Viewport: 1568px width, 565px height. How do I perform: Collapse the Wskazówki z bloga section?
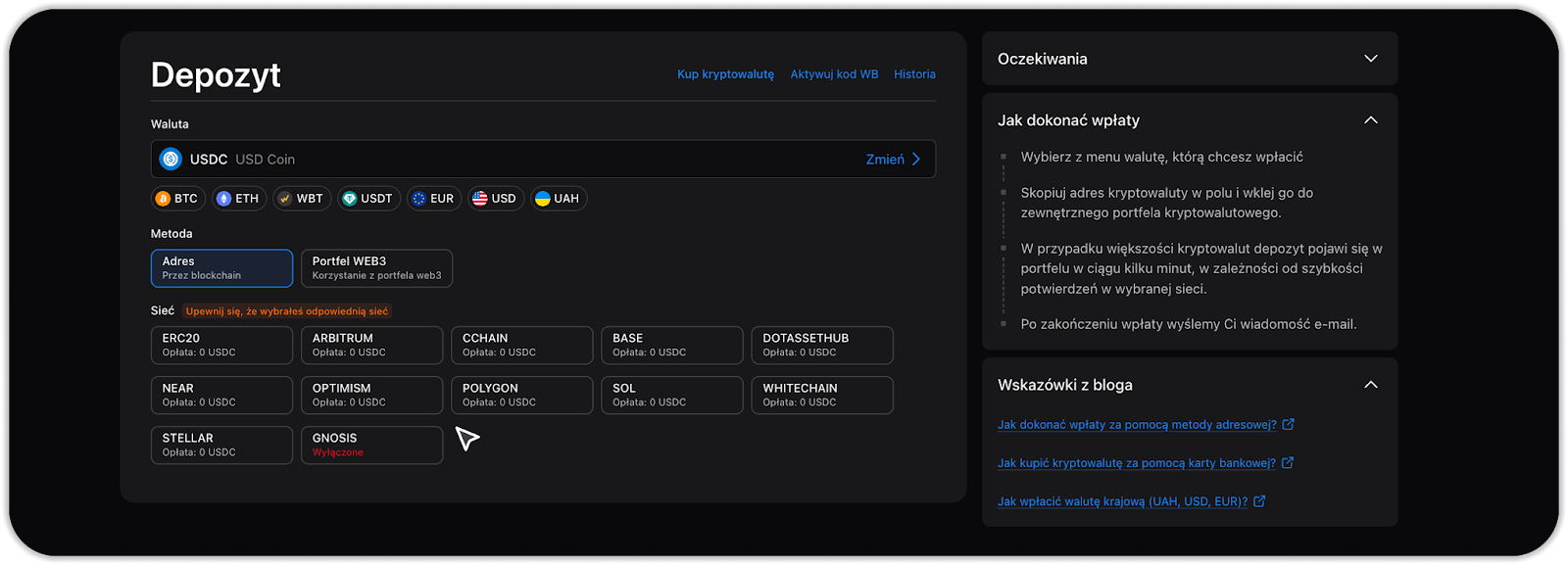[1370, 385]
